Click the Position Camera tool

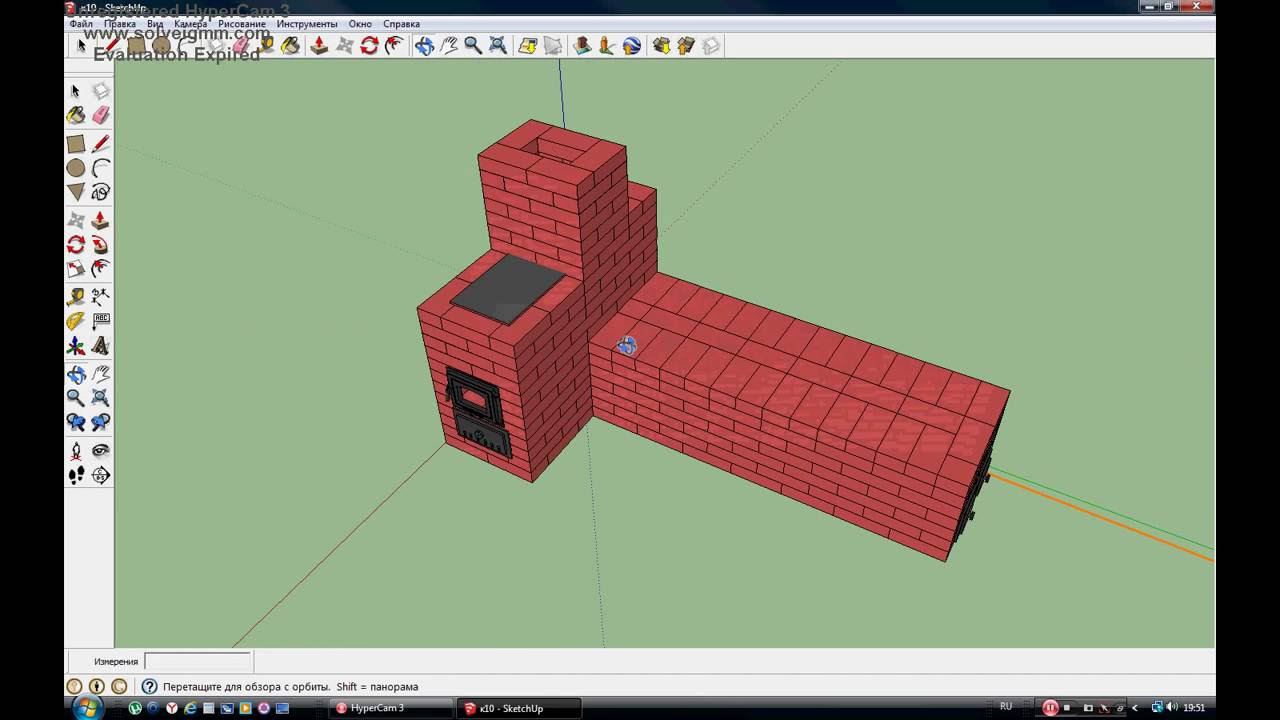76,451
